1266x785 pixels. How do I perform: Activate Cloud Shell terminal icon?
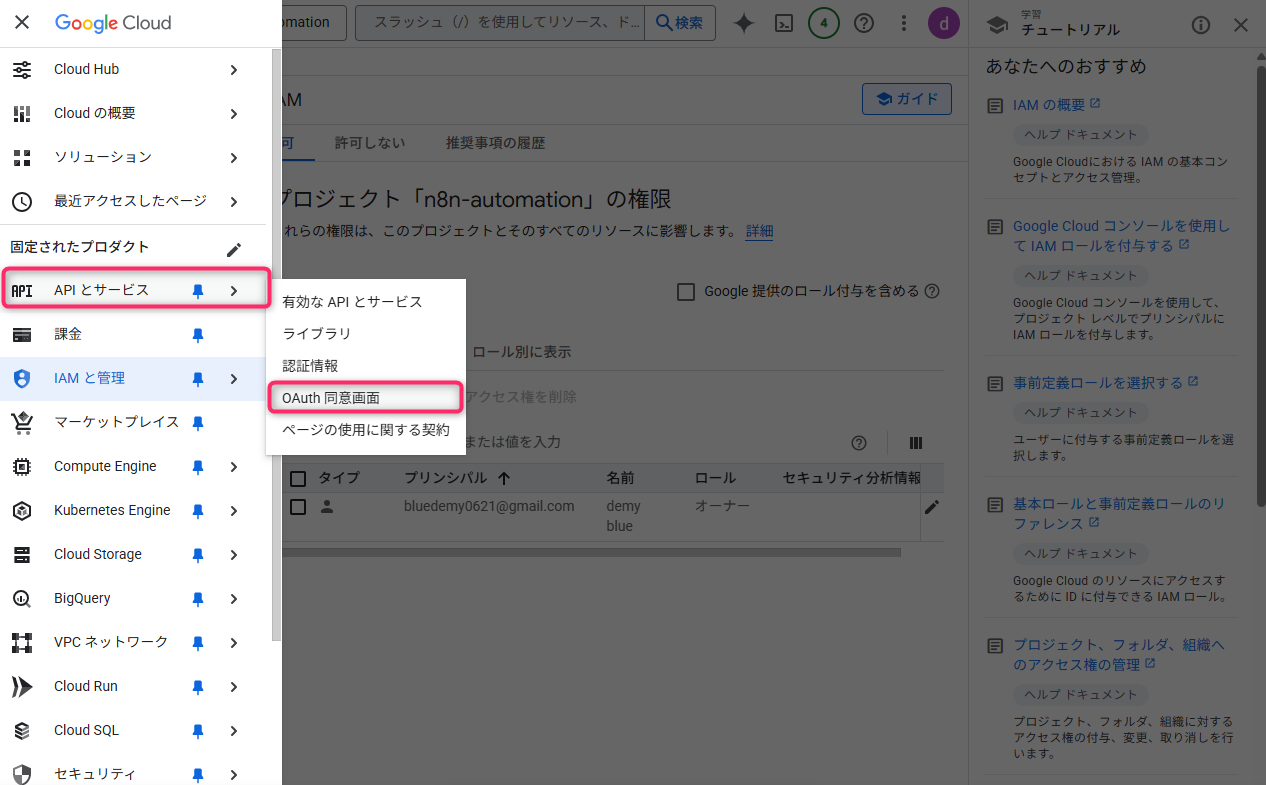784,23
